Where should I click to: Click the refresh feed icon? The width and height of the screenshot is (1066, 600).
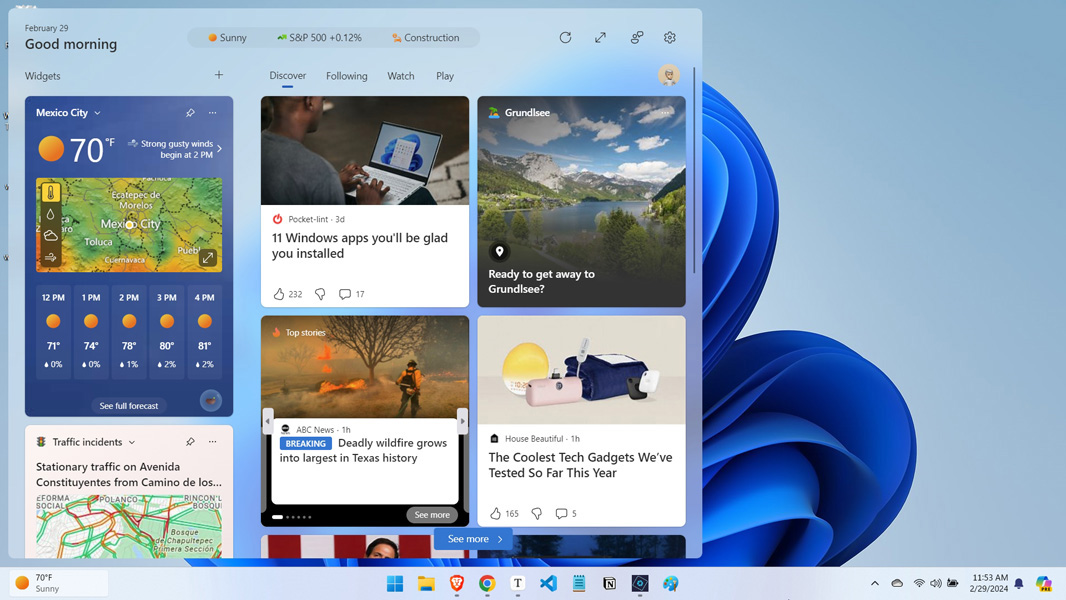click(565, 38)
